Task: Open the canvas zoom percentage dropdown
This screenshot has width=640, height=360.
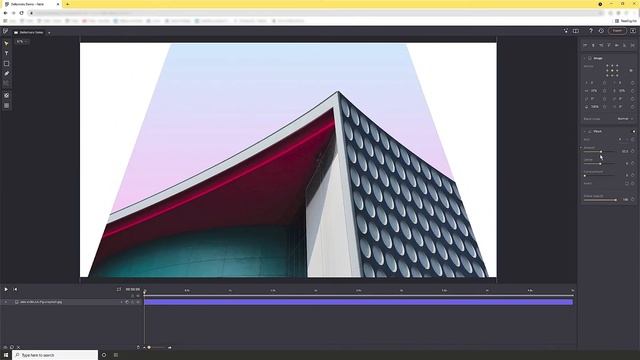Action: pyautogui.click(x=22, y=42)
